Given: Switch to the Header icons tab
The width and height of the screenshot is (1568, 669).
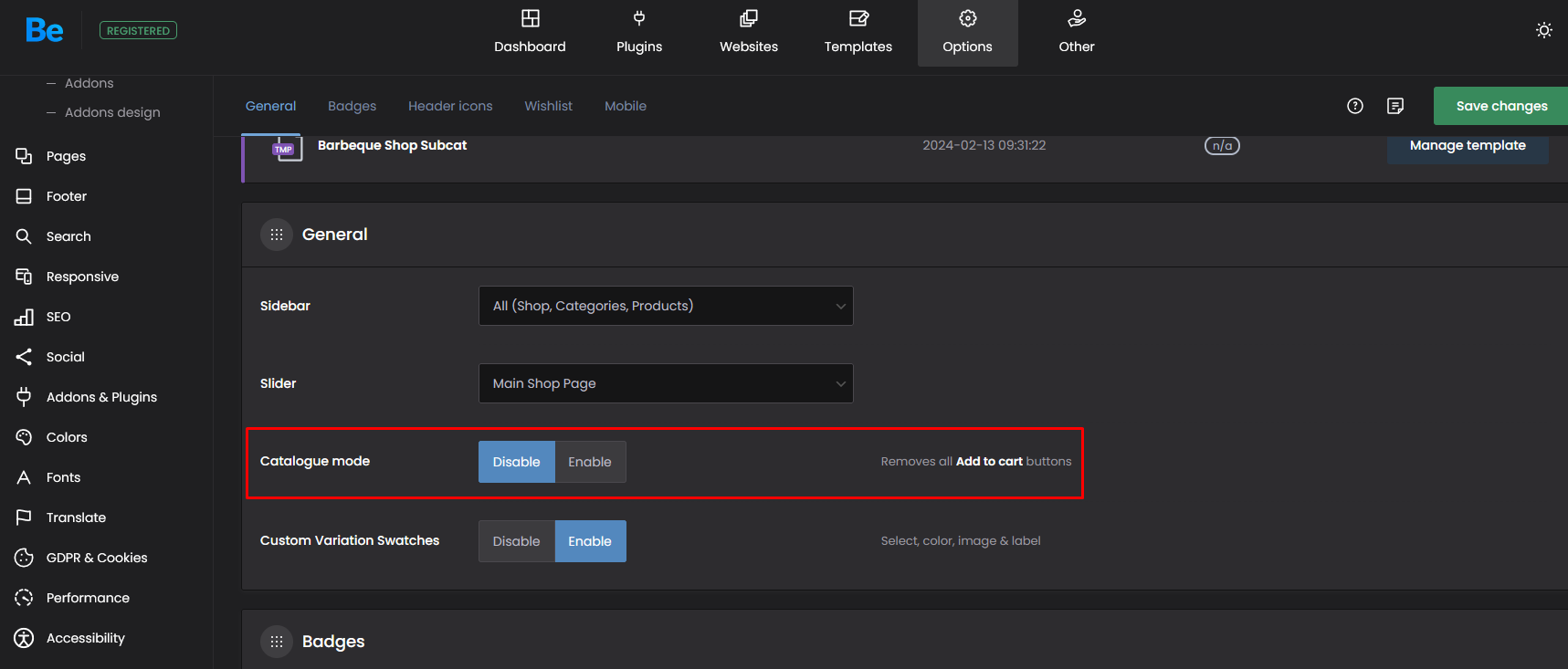Looking at the screenshot, I should [450, 106].
